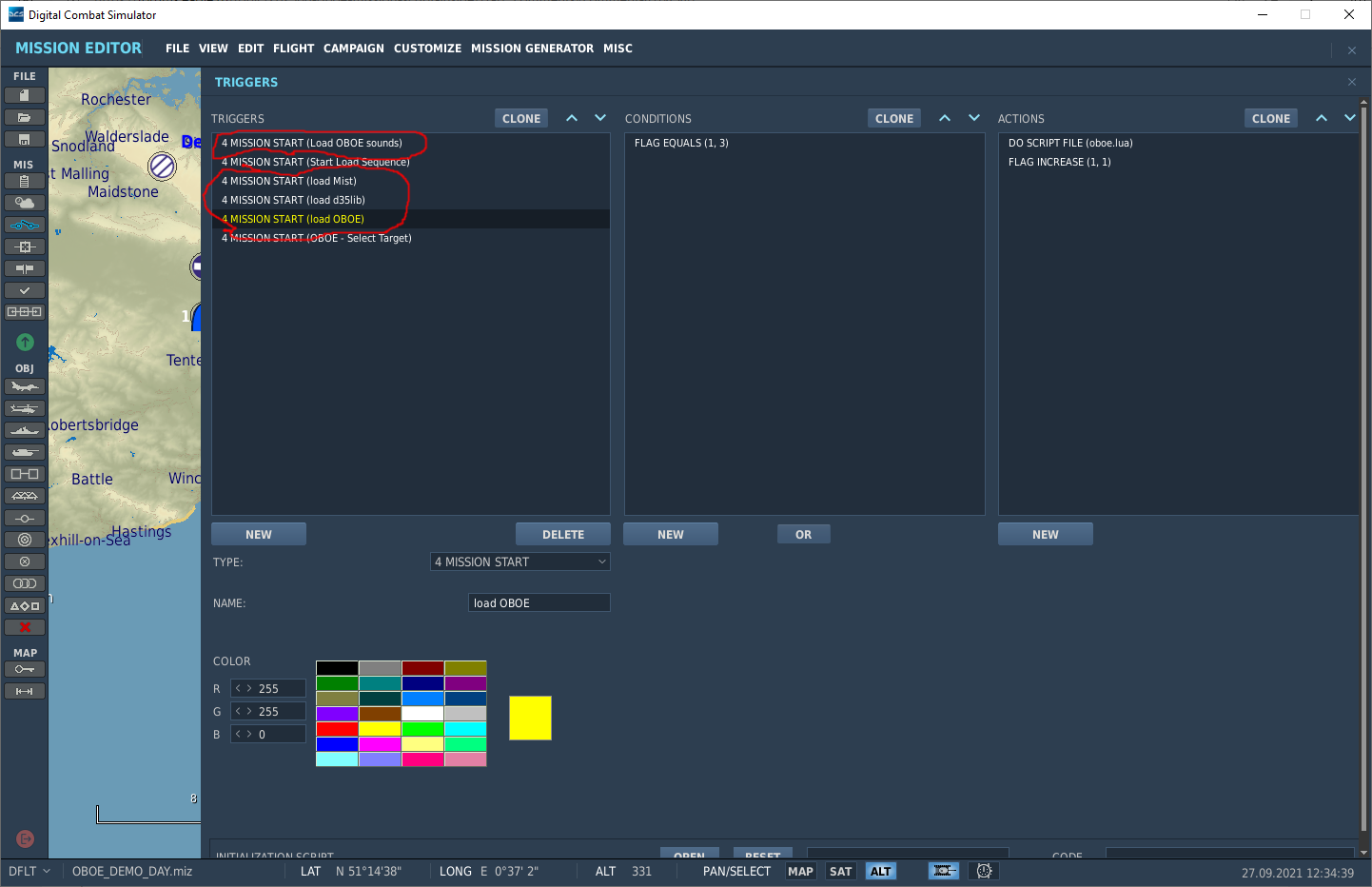Move trigger down in TRIGGERS list

(600, 118)
